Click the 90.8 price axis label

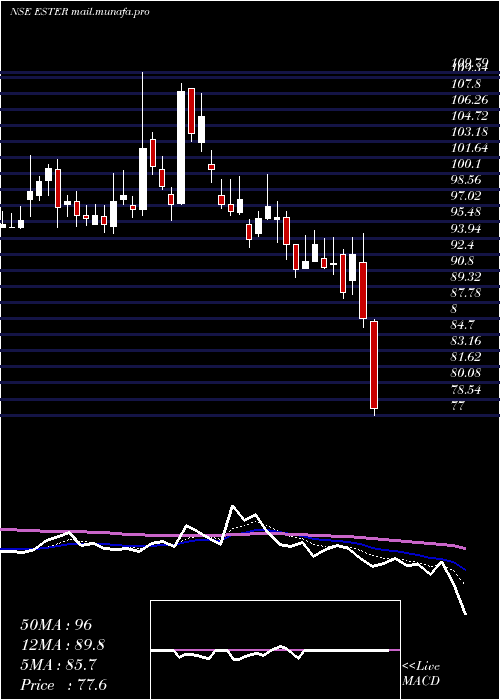tap(463, 261)
